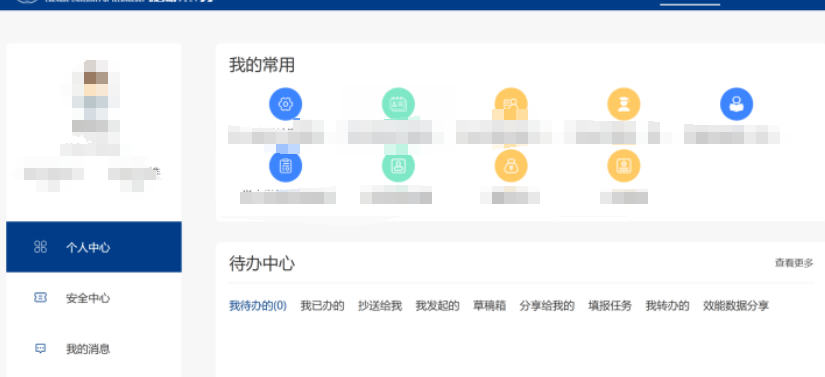
Task: Open the yellow document-and-person shortcut
Action: tap(511, 104)
